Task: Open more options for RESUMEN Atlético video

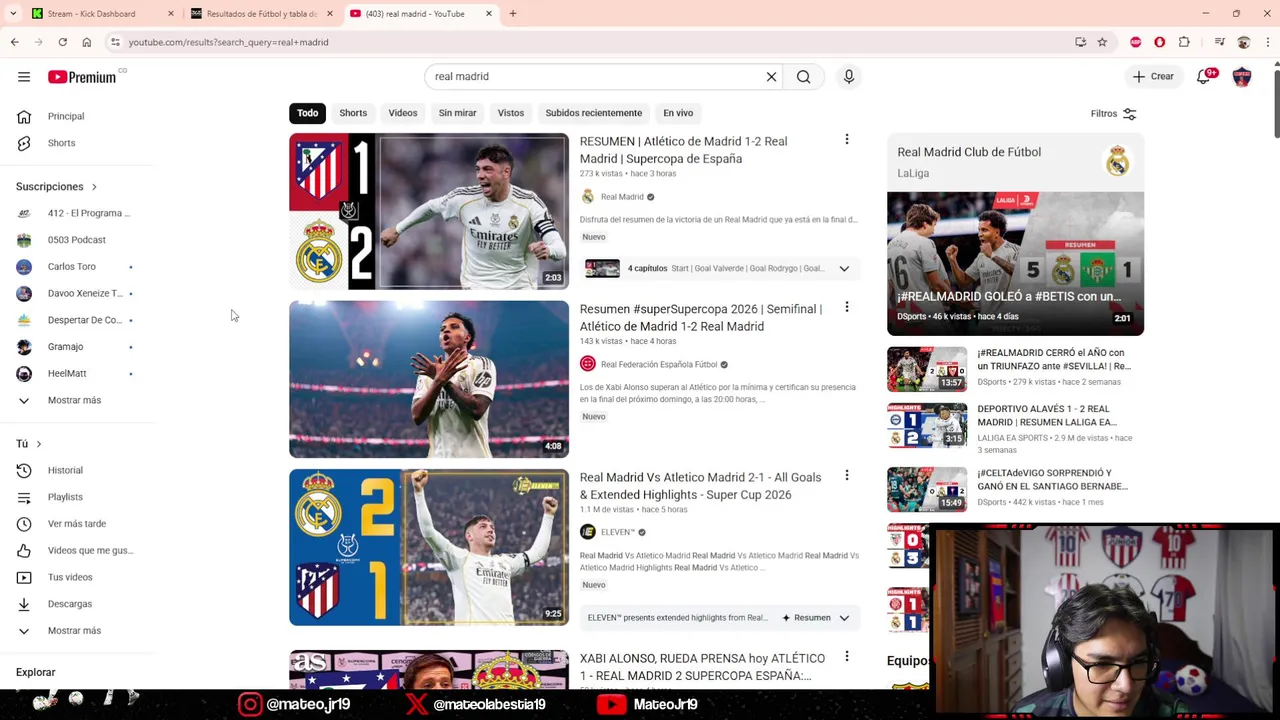Action: tap(847, 140)
